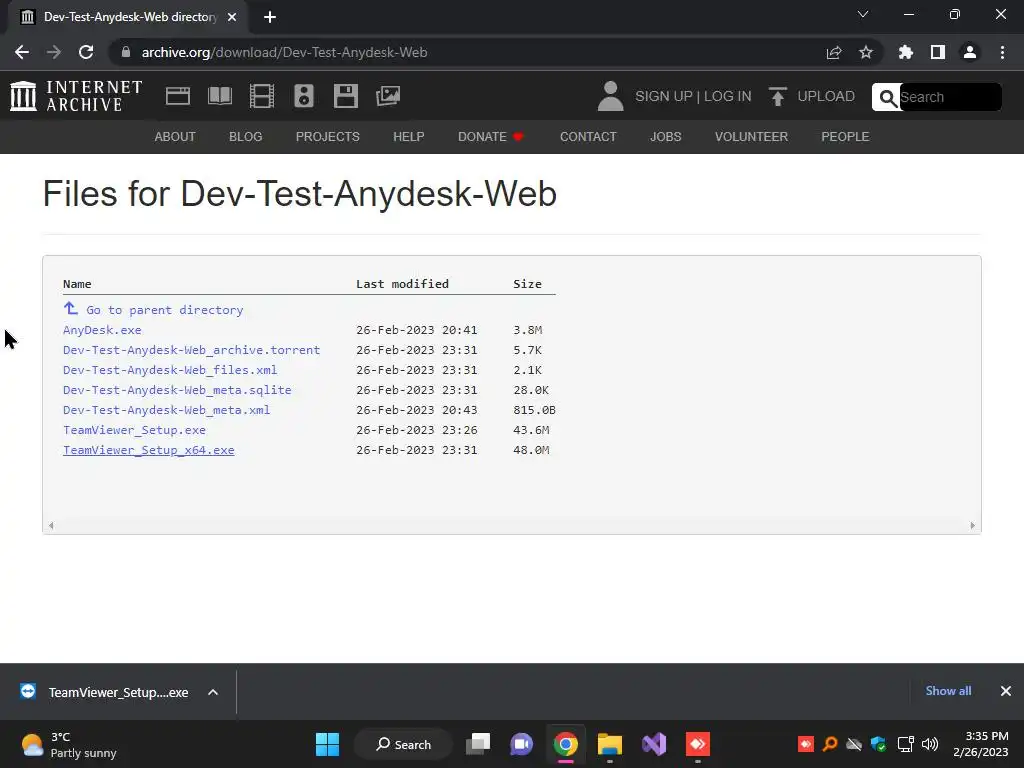Screen dimensions: 1024x768
Task: Click LOG IN link
Action: coord(728,96)
